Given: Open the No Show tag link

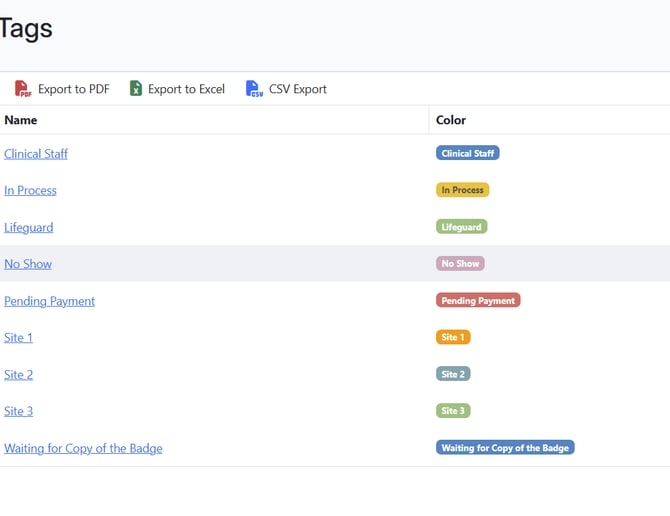Looking at the screenshot, I should click(x=28, y=264).
